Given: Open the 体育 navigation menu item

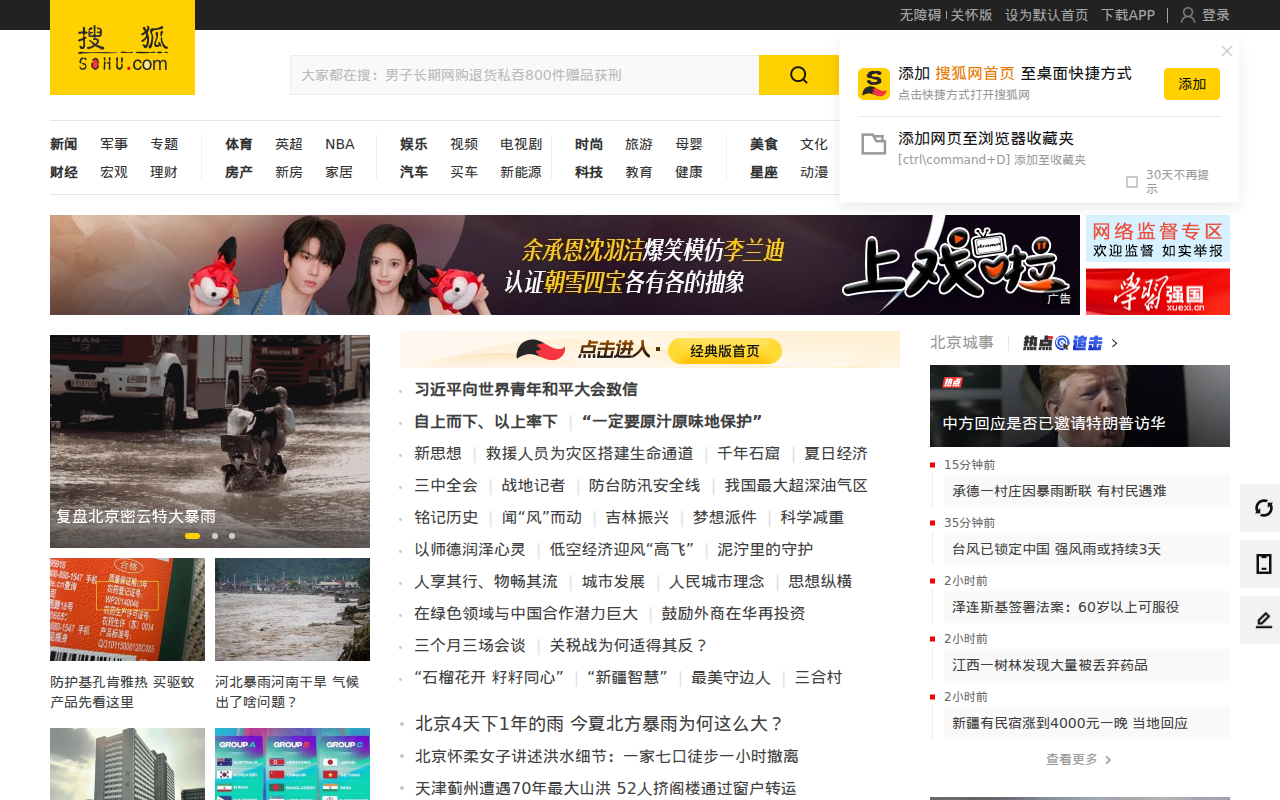Looking at the screenshot, I should [x=239, y=144].
